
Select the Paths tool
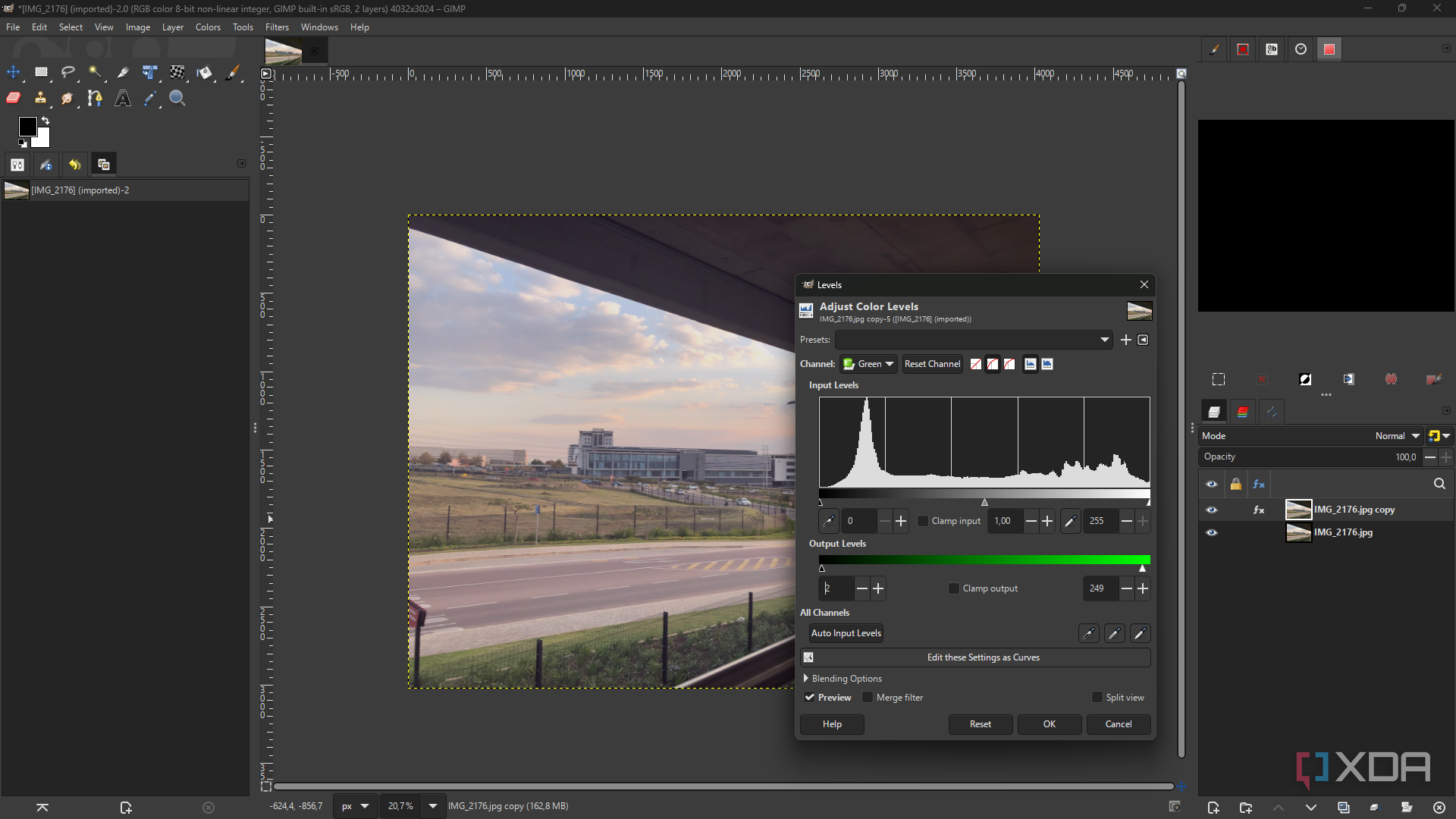pyautogui.click(x=95, y=98)
